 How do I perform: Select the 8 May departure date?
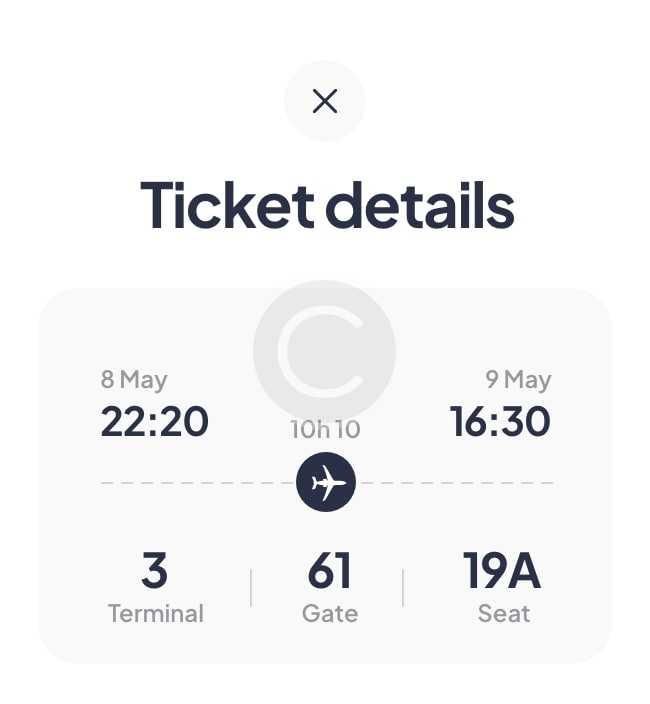coord(134,380)
